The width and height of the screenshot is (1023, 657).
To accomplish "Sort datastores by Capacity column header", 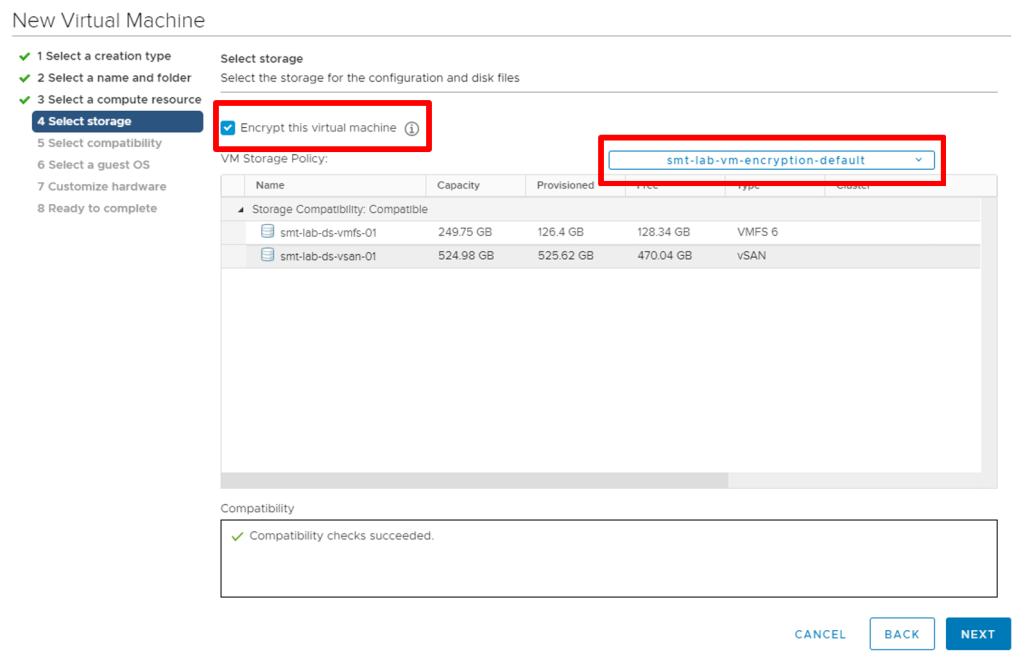I will click(459, 185).
